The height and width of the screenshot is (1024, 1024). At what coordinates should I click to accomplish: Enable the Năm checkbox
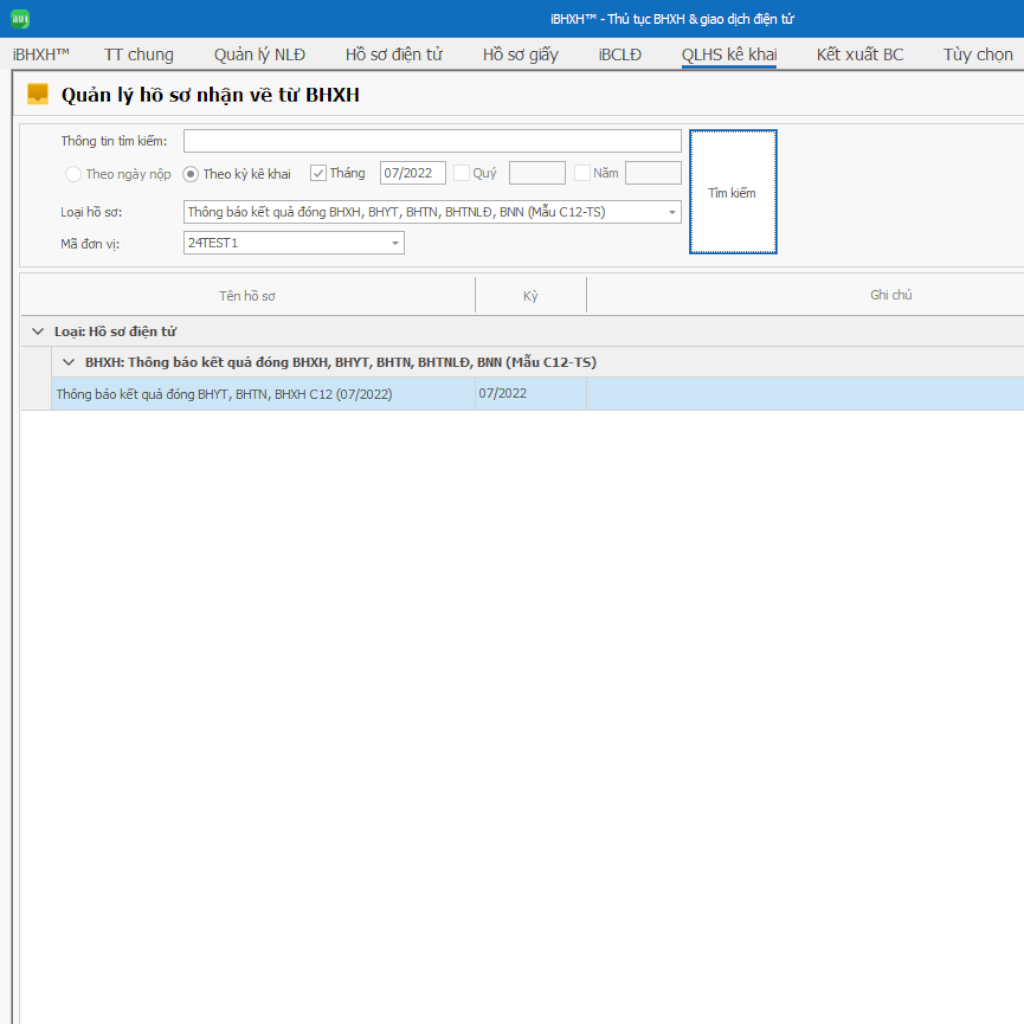582,173
